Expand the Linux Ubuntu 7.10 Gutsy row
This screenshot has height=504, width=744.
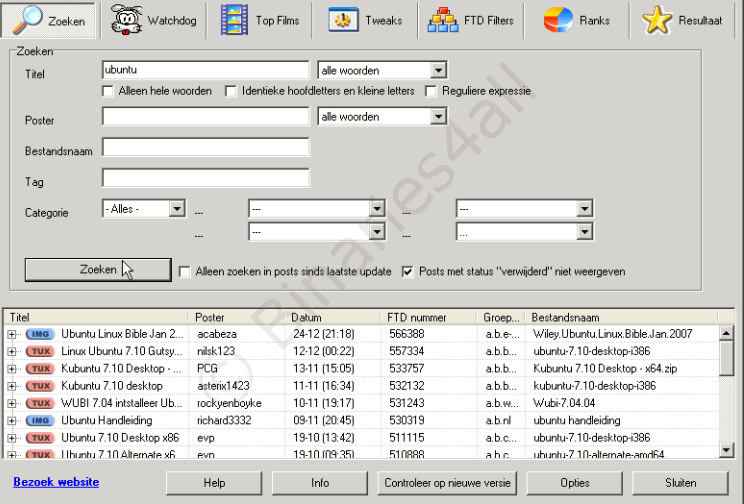[12, 352]
